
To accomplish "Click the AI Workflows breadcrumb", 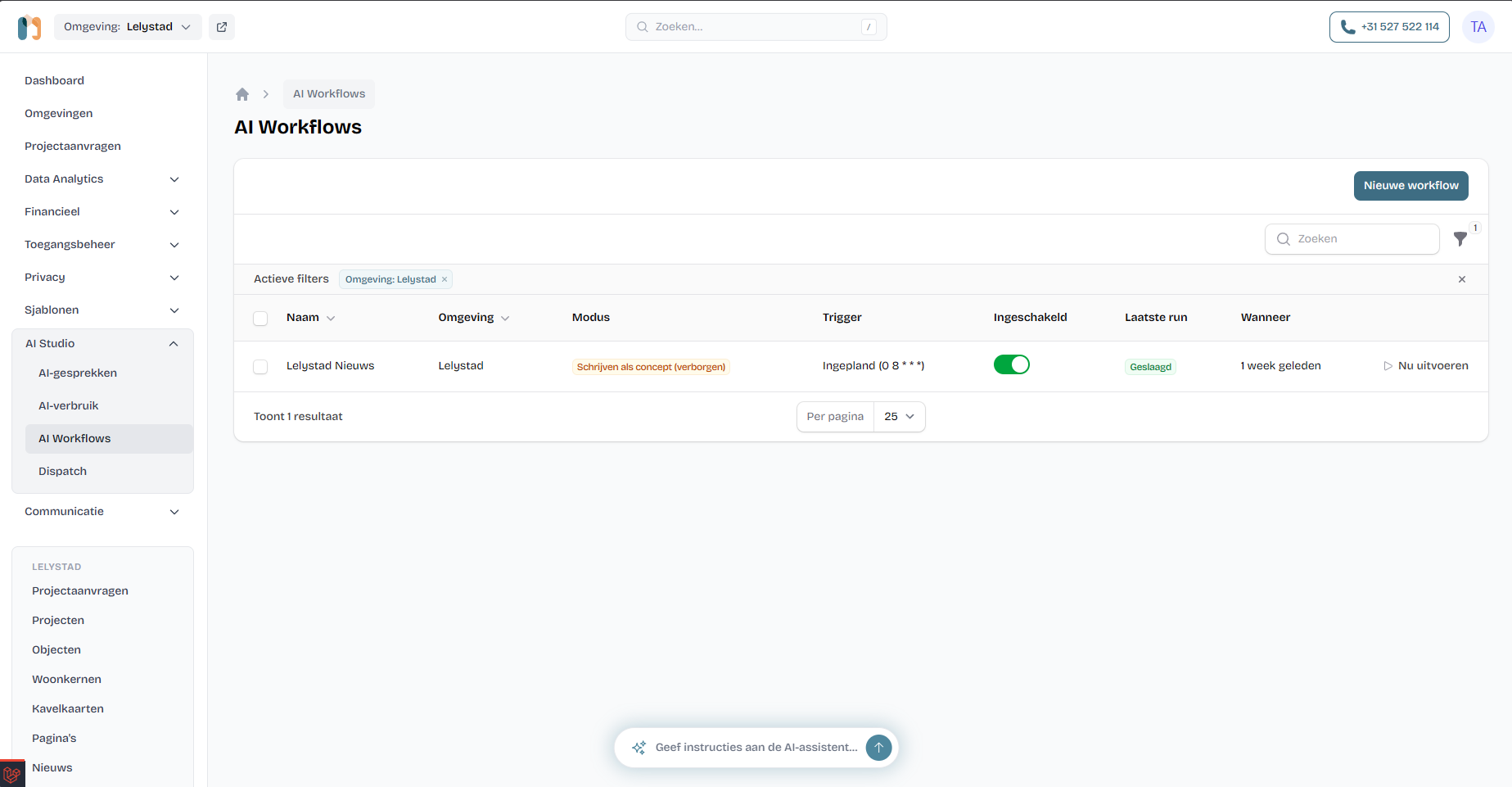I will pyautogui.click(x=329, y=94).
